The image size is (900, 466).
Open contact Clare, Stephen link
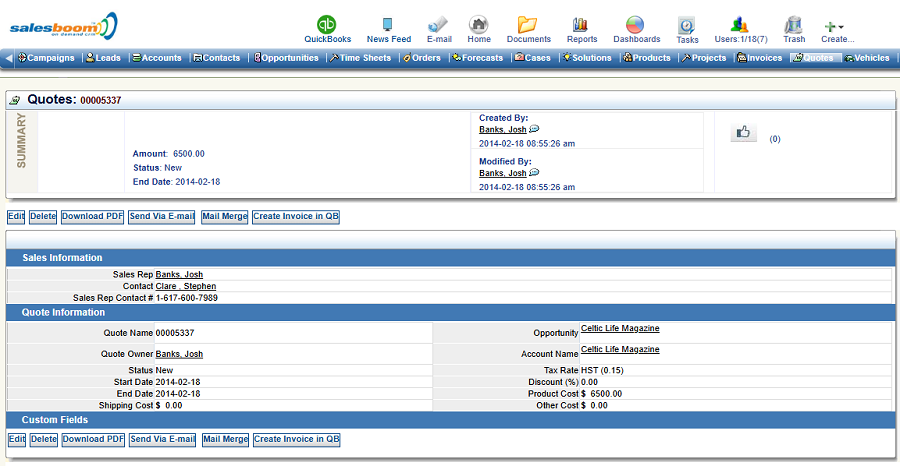point(185,286)
